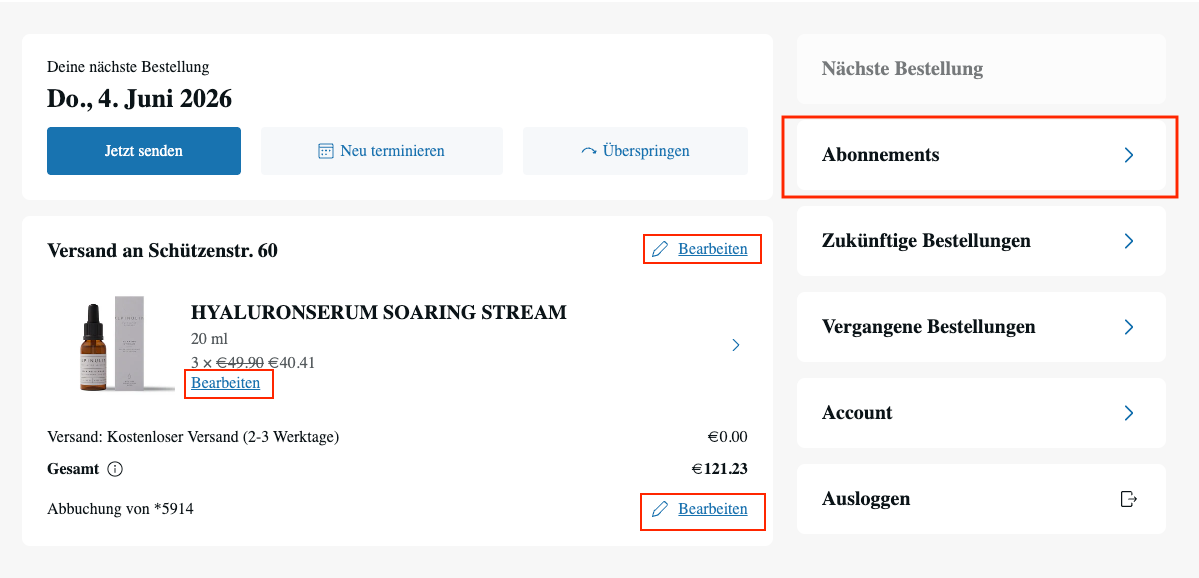Click the pencil icon beside payment method

coord(660,509)
